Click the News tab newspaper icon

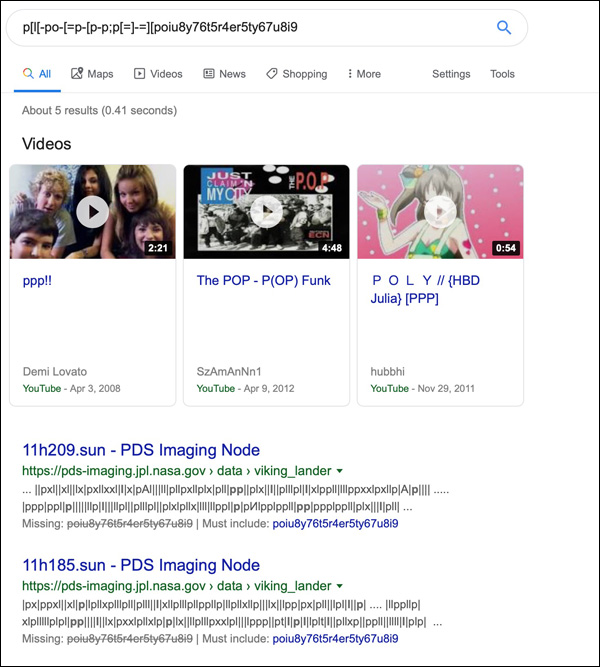point(209,74)
